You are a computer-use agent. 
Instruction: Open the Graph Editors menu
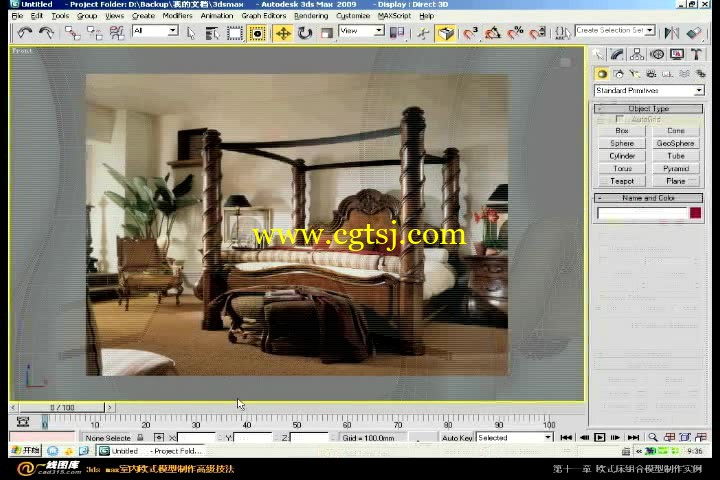264,16
